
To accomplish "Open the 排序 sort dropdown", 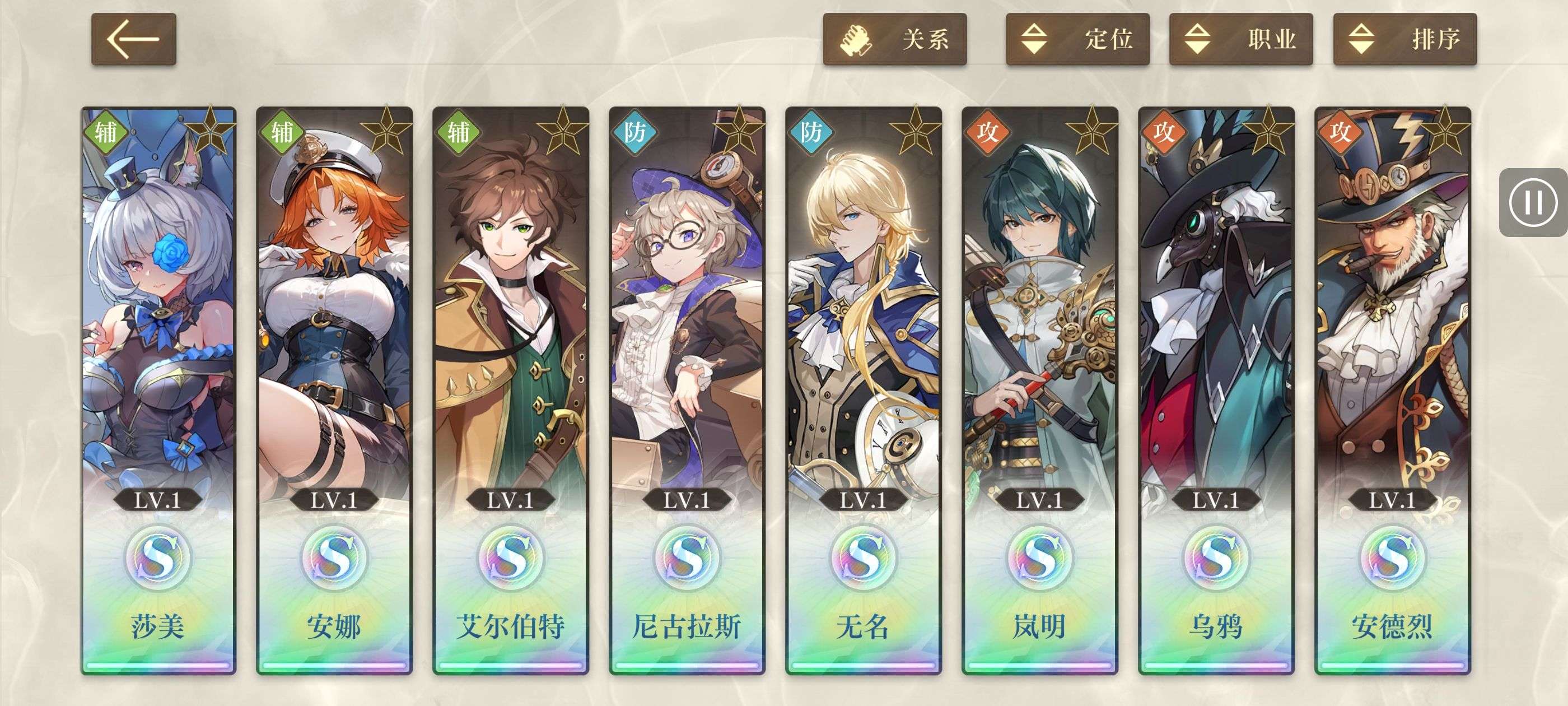I will click(1405, 39).
